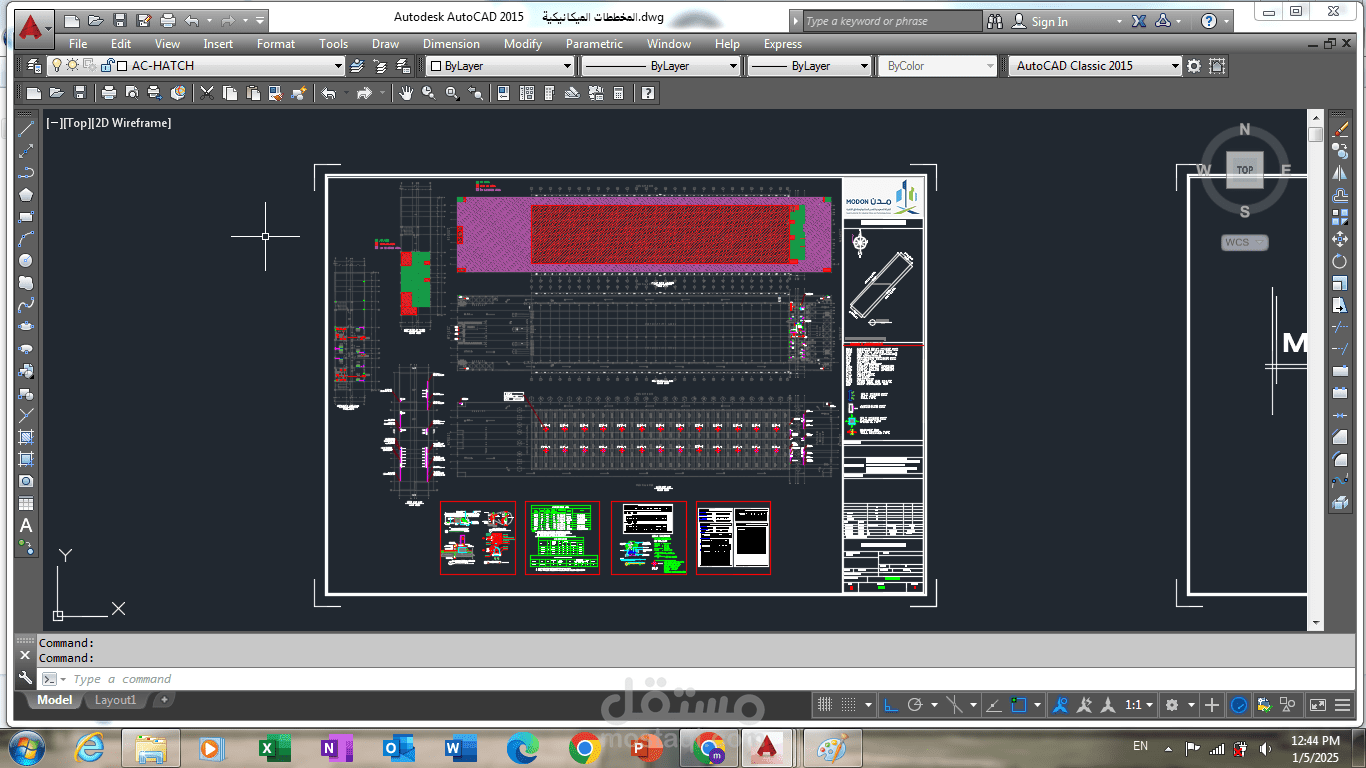Click the new layout plus tab button
The image size is (1366, 768).
point(164,700)
